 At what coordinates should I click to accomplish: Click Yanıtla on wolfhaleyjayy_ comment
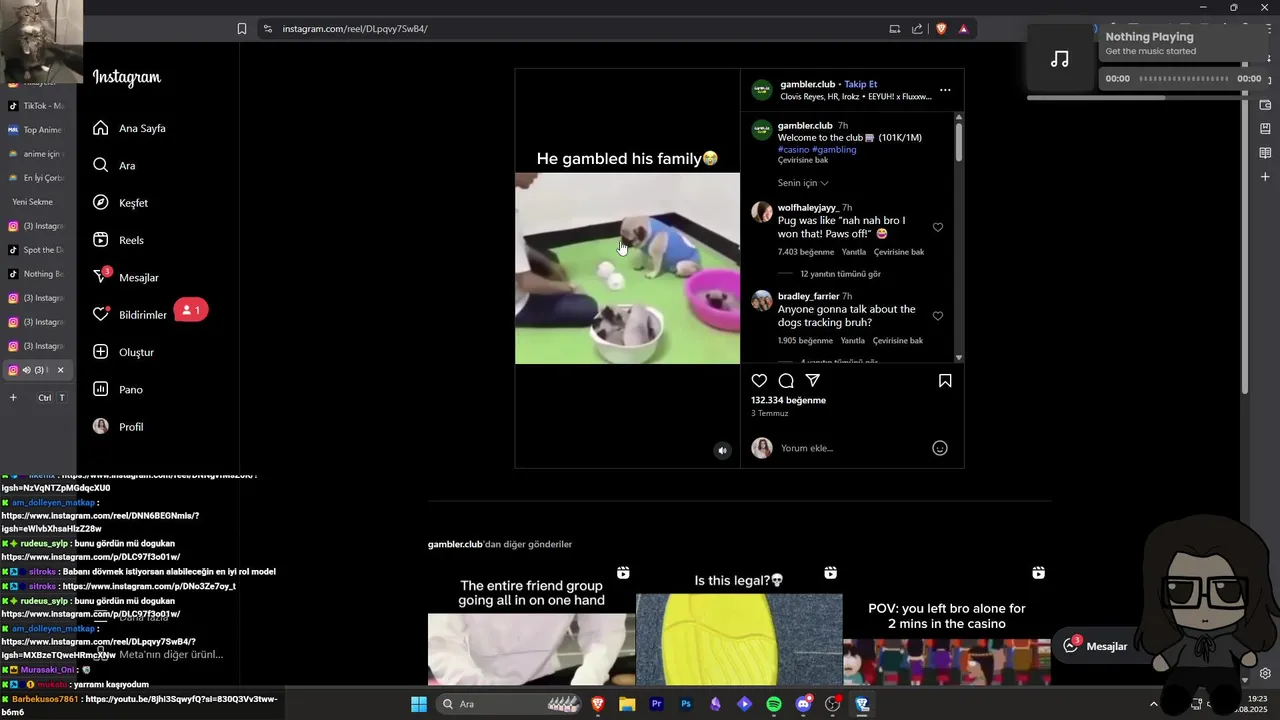tap(853, 252)
